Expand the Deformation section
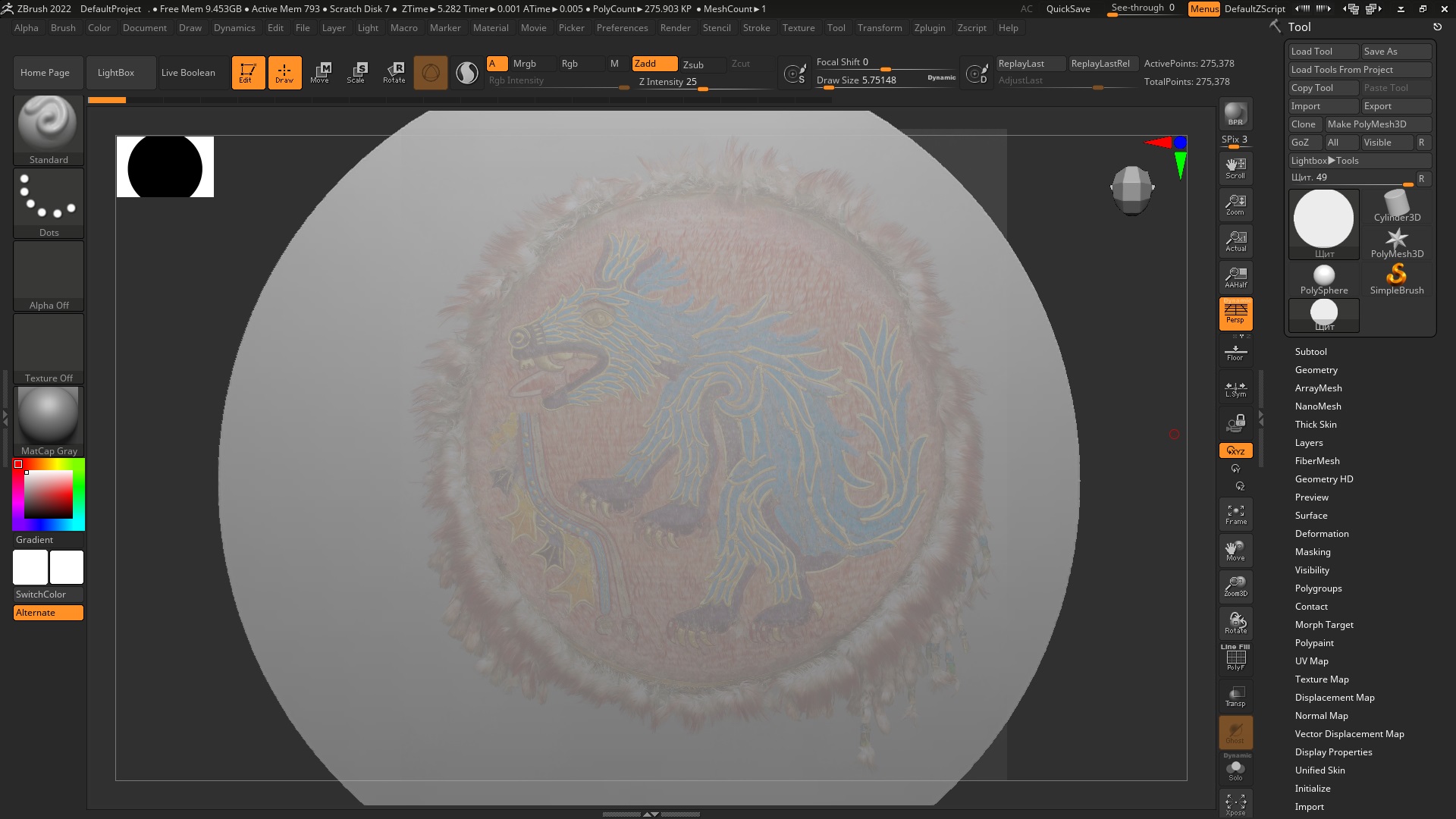 tap(1321, 534)
